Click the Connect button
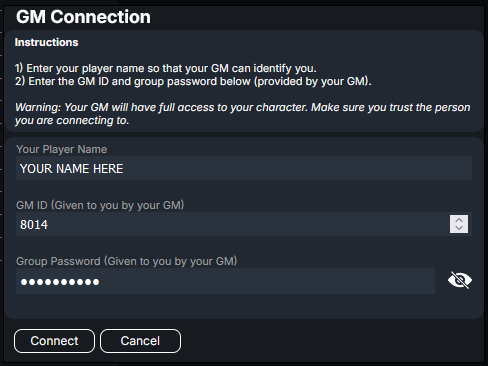488x366 pixels. point(54,341)
